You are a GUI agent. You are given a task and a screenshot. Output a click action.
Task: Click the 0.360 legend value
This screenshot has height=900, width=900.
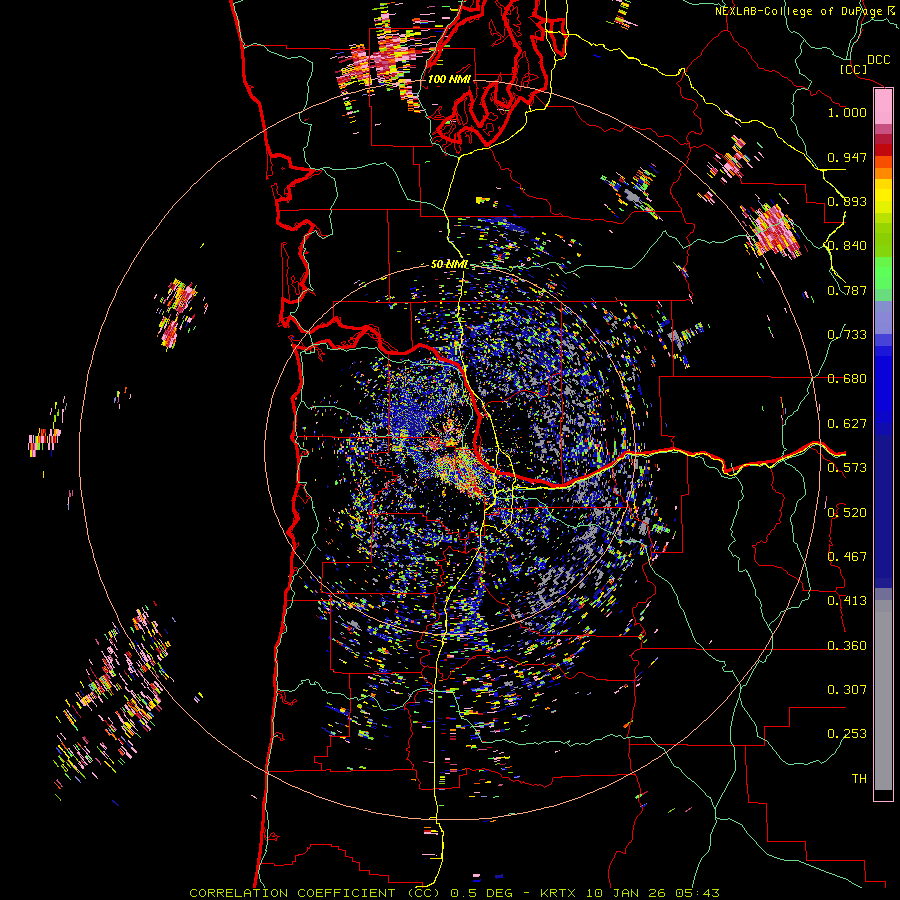click(x=847, y=646)
